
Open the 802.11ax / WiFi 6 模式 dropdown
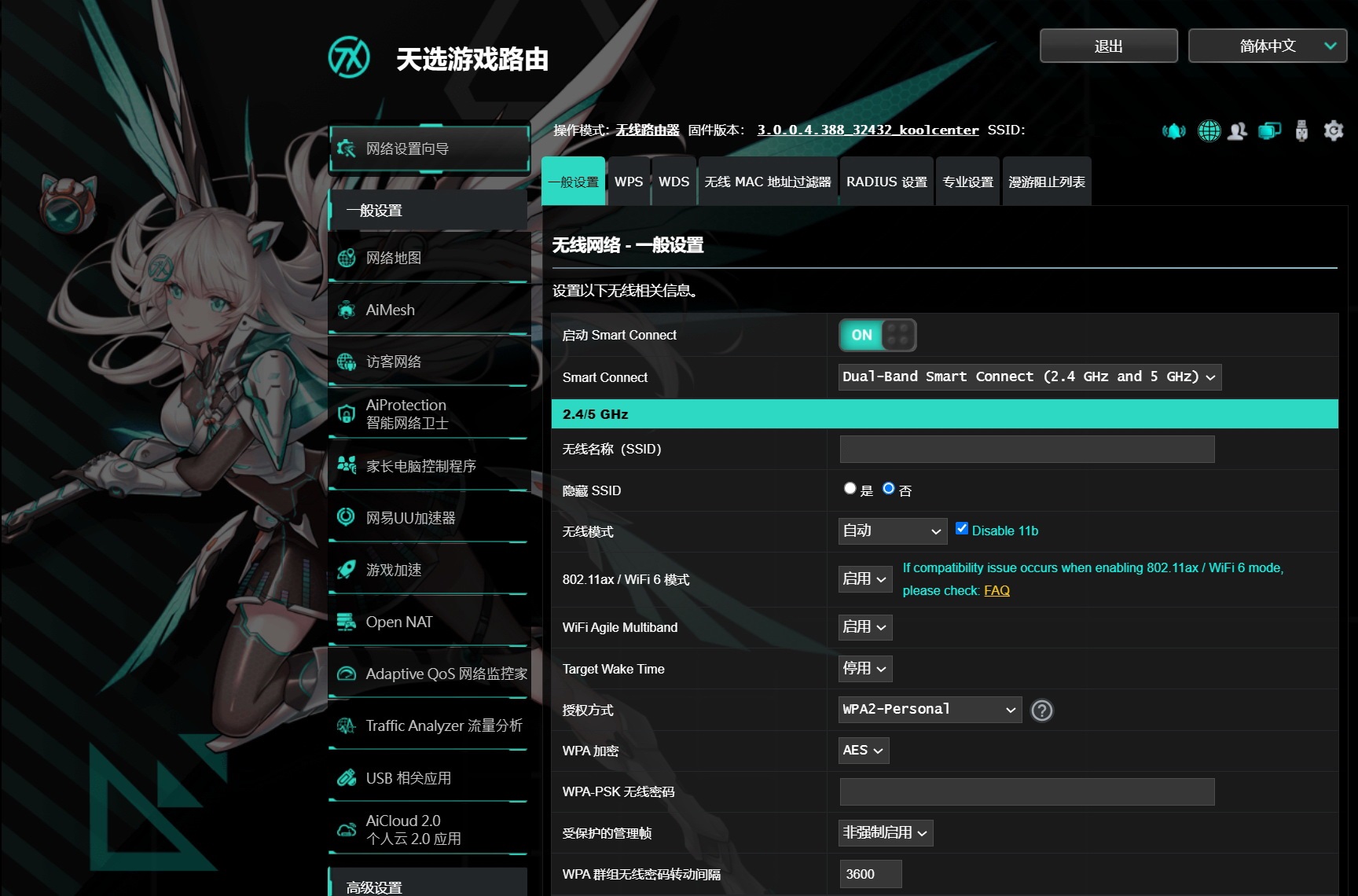(865, 579)
